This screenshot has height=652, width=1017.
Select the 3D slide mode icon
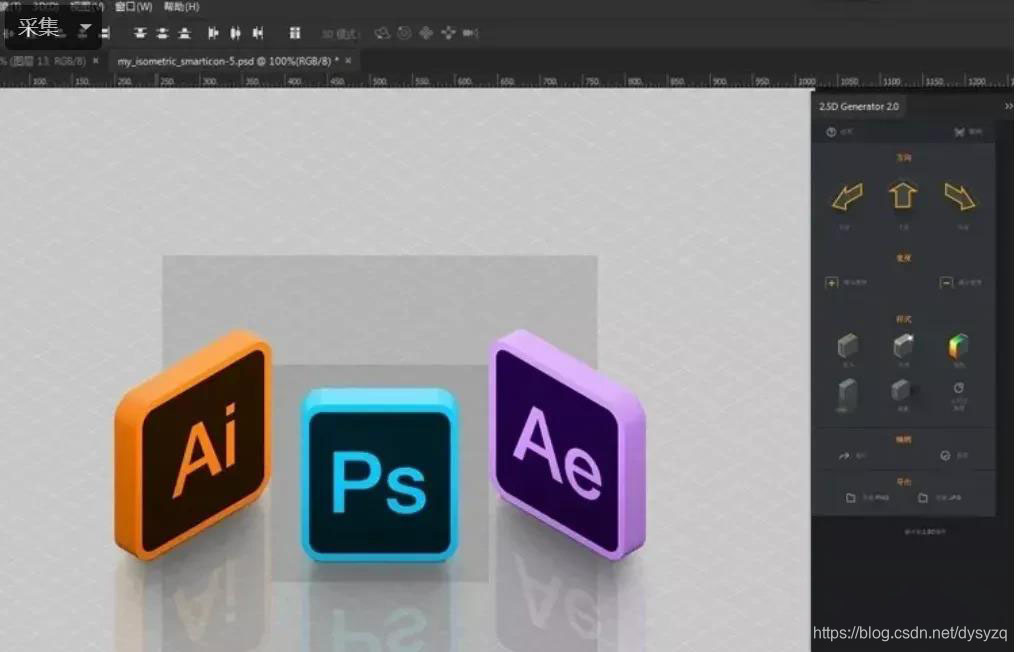click(x=448, y=33)
